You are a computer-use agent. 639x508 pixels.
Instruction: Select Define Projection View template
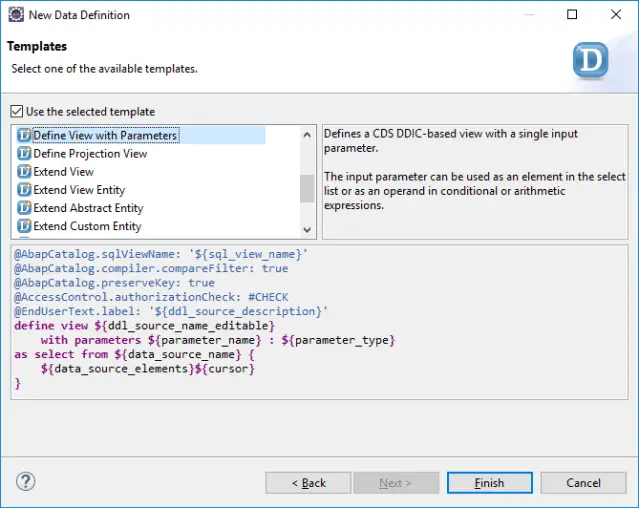pyautogui.click(x=90, y=154)
